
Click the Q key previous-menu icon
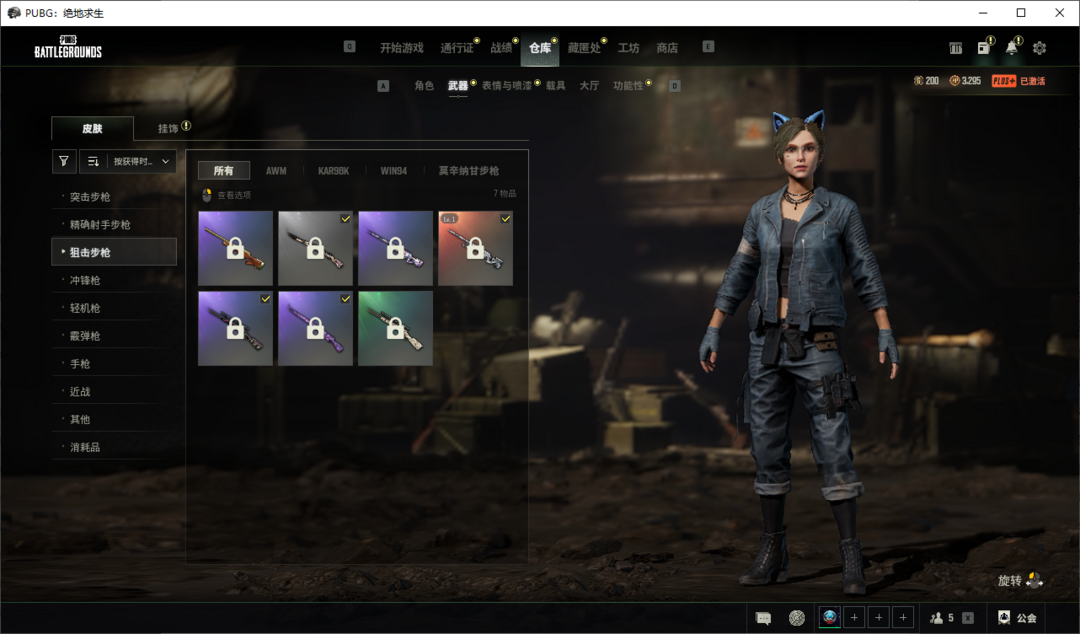[x=350, y=47]
